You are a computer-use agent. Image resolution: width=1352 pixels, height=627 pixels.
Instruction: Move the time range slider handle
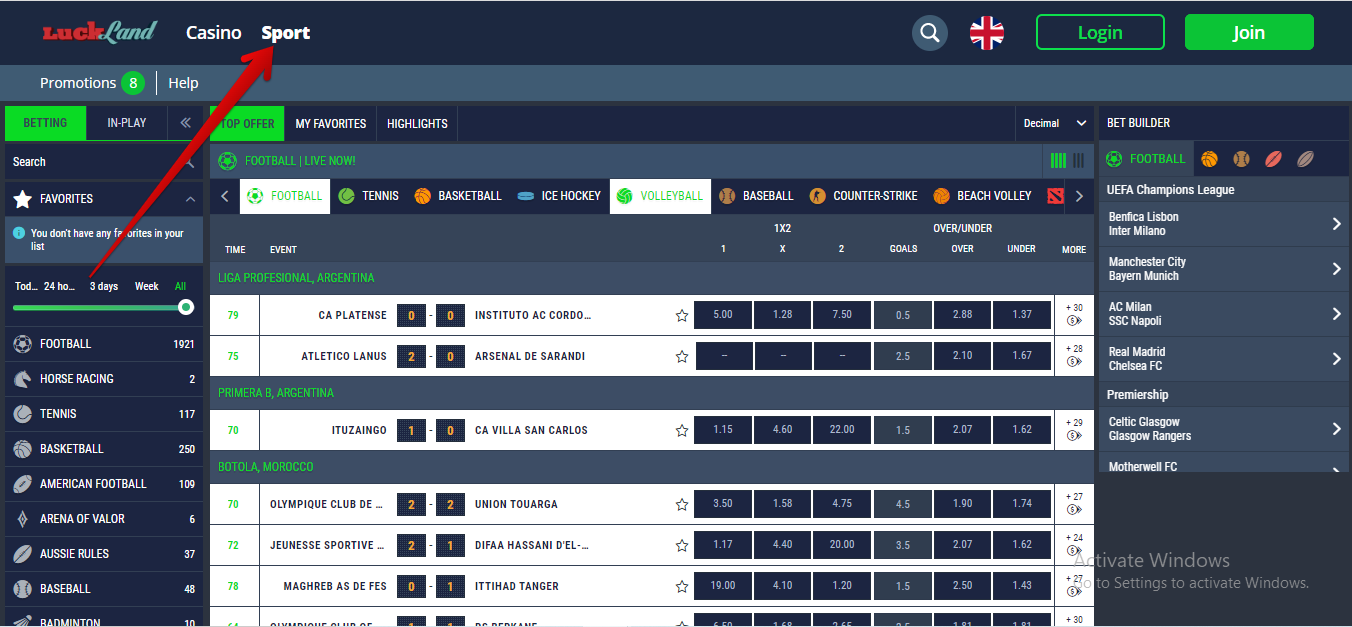click(185, 307)
